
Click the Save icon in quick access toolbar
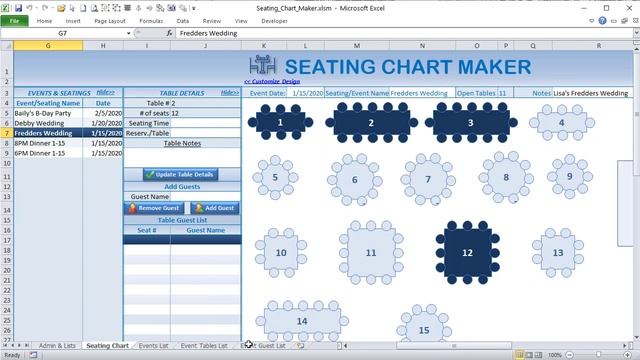pyautogui.click(x=18, y=8)
